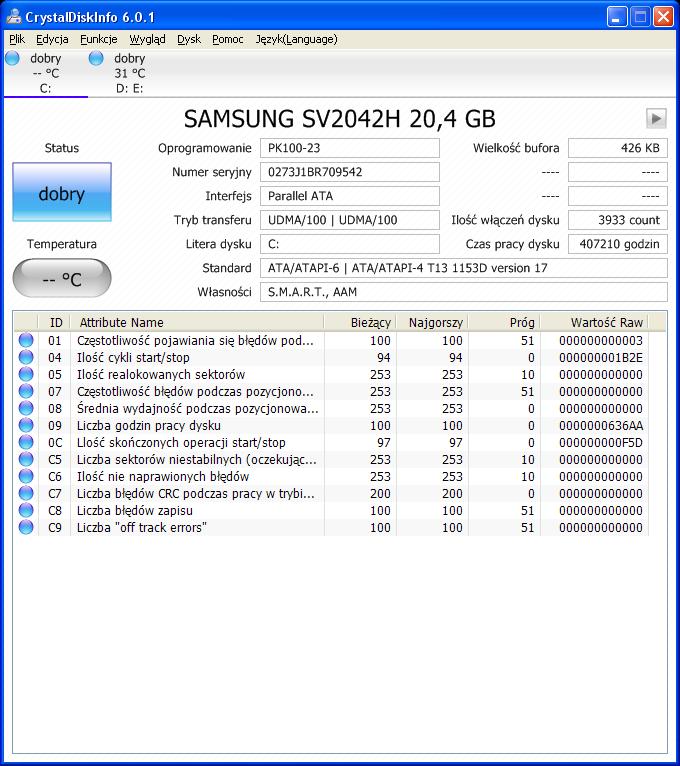Close the CrystalDiskInfo window
Screen dimensions: 680x766
[663, 17]
